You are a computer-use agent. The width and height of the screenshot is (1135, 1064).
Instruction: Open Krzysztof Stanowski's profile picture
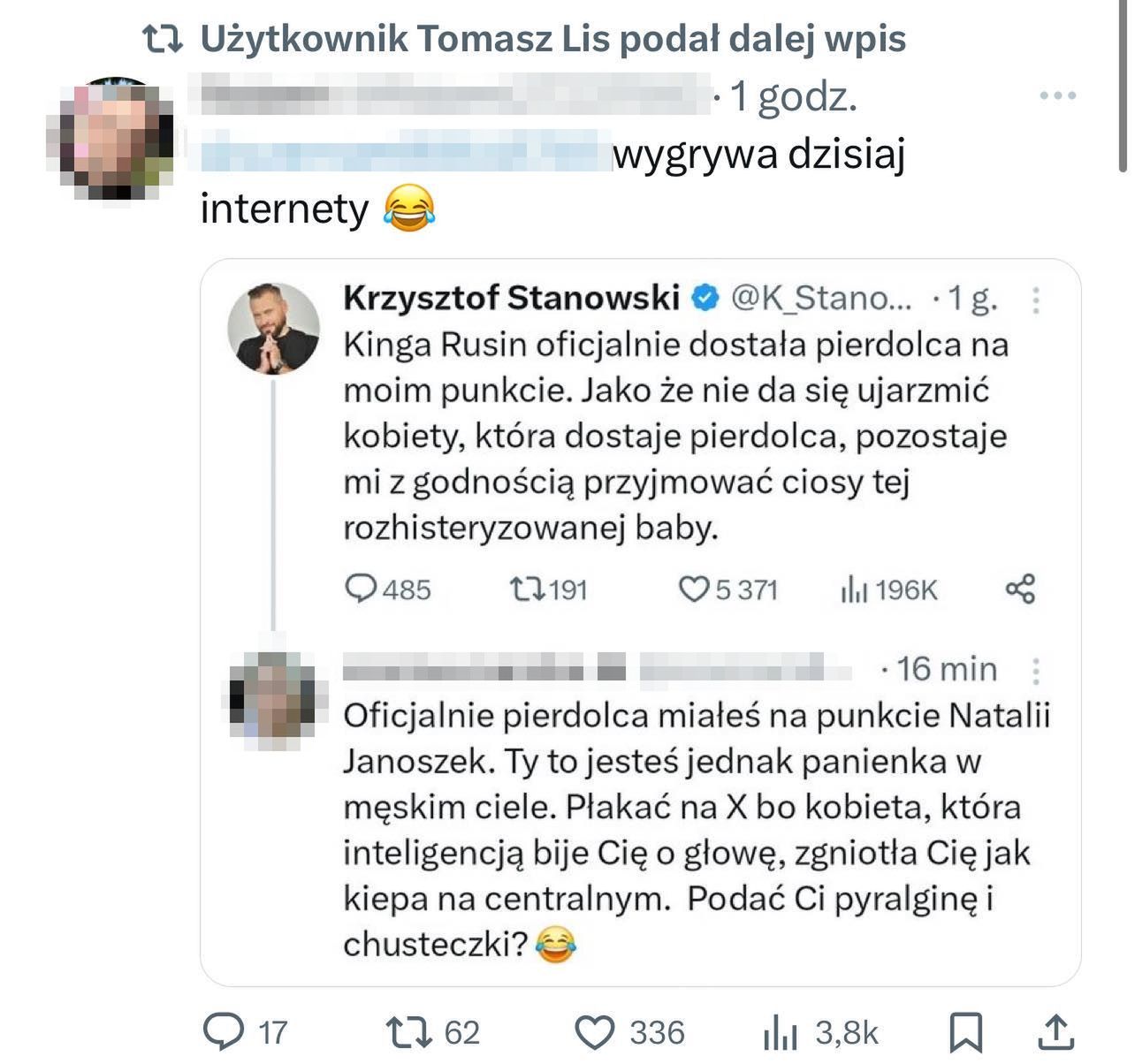tap(273, 328)
